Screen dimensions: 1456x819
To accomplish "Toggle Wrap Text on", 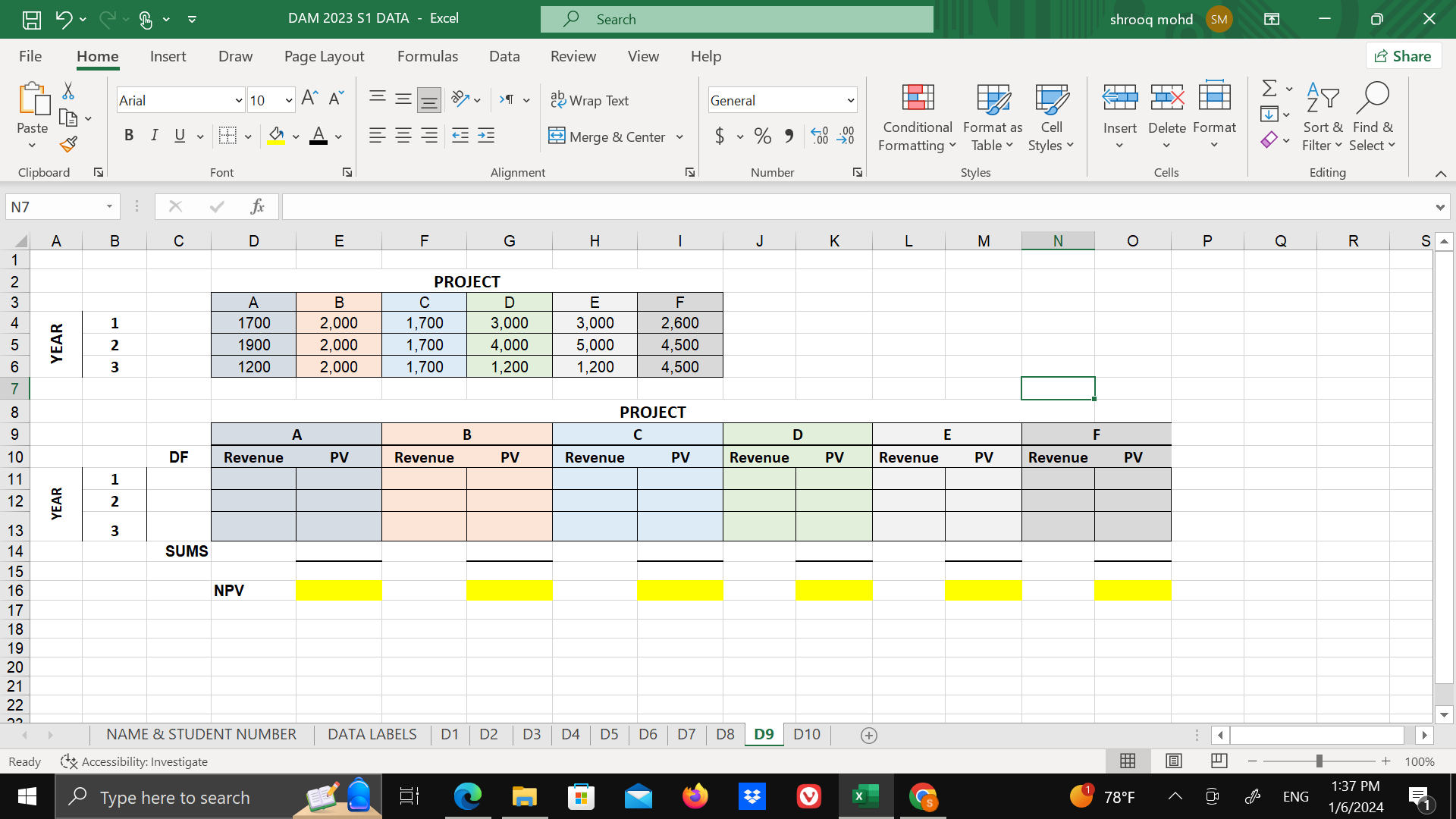I will [590, 100].
